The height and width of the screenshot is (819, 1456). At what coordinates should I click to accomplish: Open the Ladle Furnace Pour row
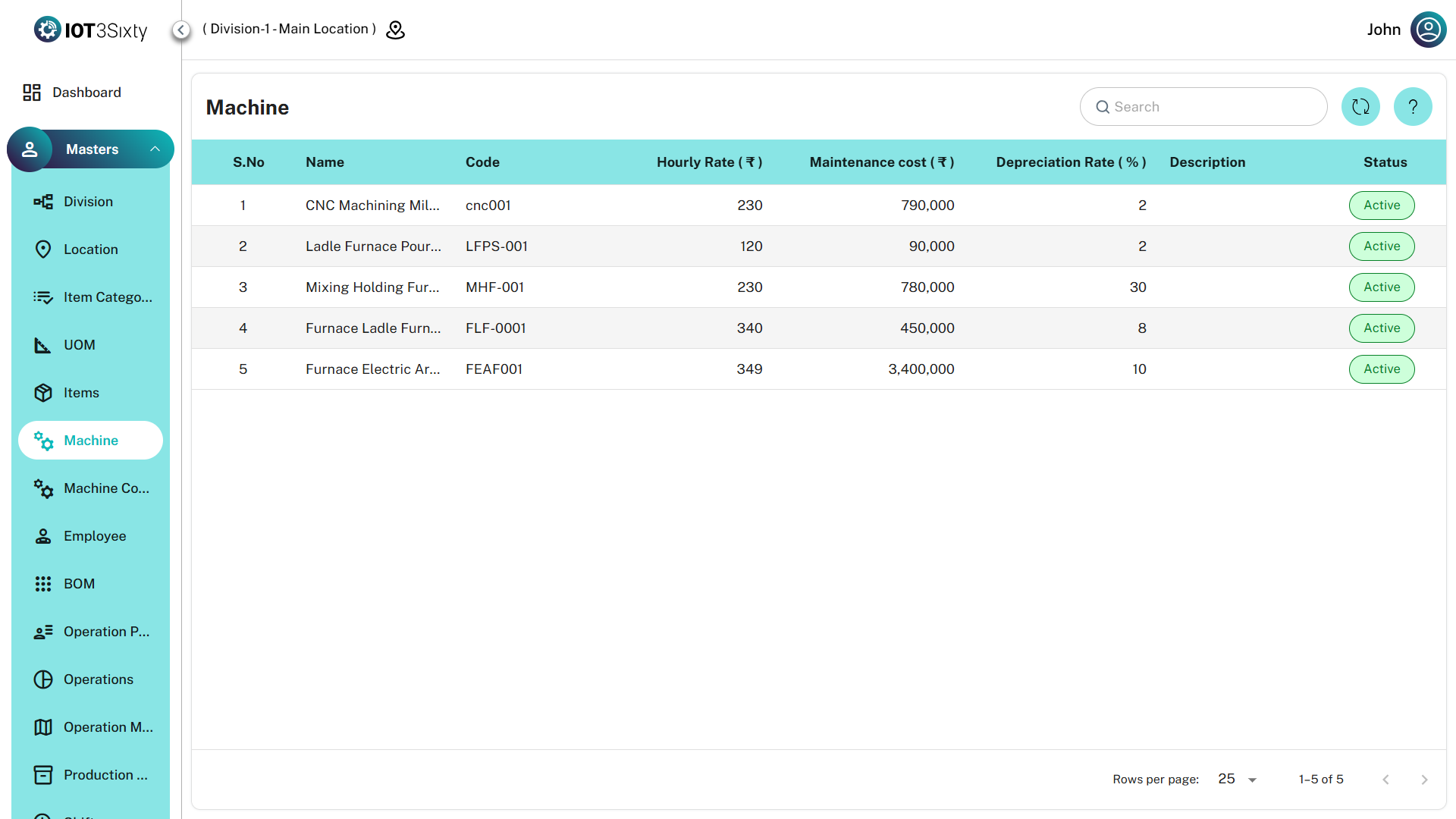coord(373,246)
